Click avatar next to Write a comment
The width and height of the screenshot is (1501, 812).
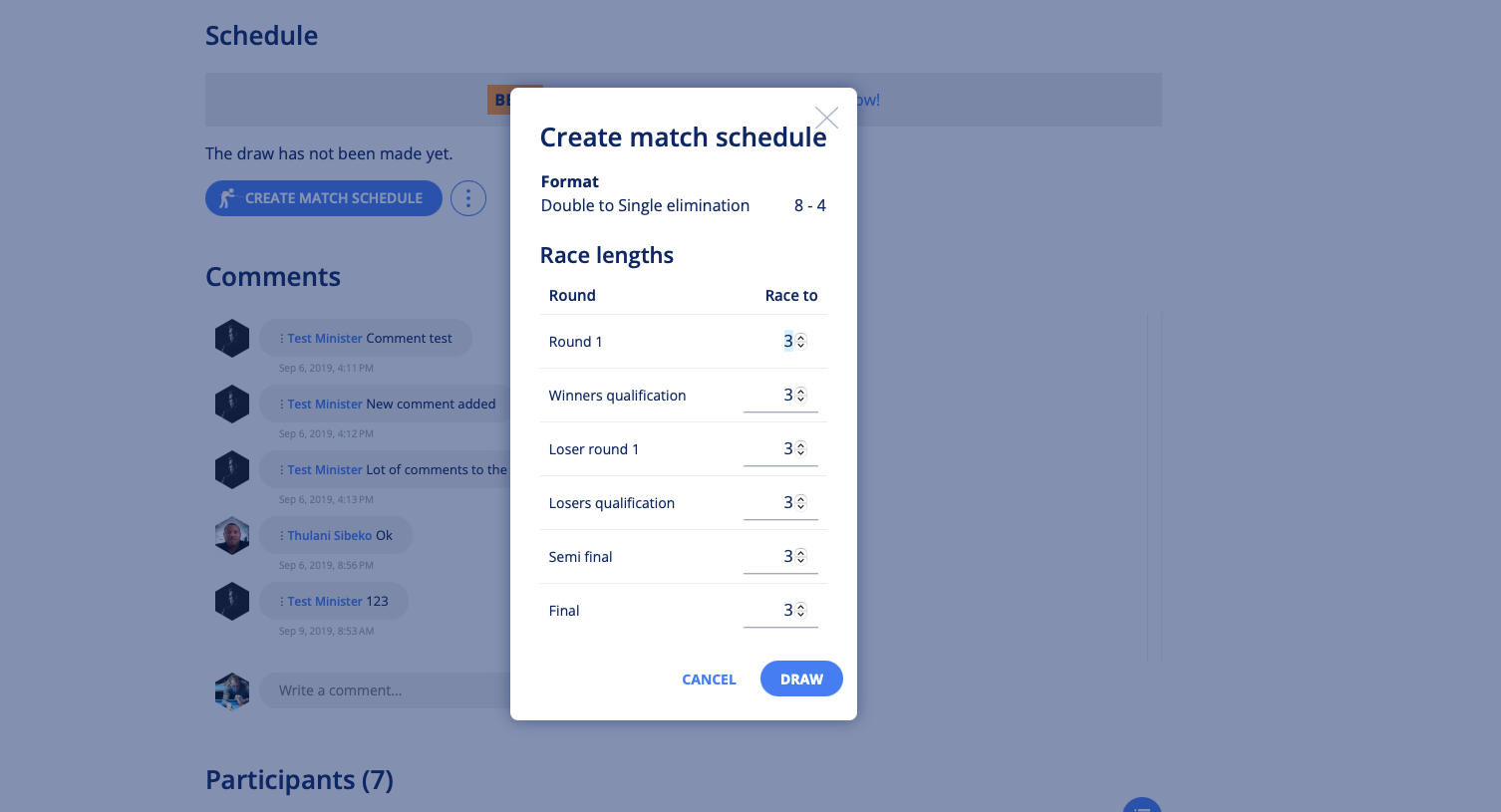pos(232,690)
